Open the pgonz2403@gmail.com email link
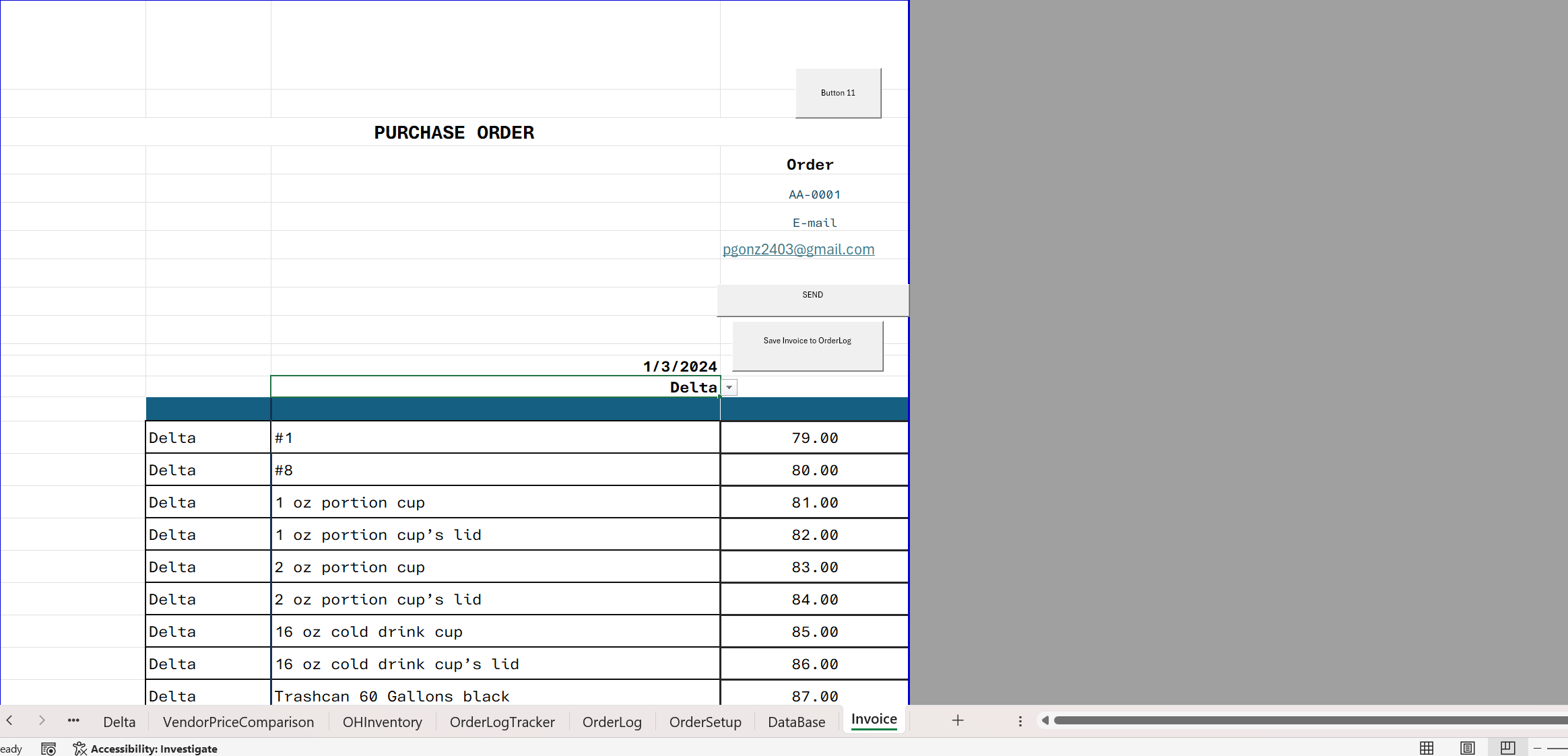The height and width of the screenshot is (756, 1568). (x=798, y=249)
